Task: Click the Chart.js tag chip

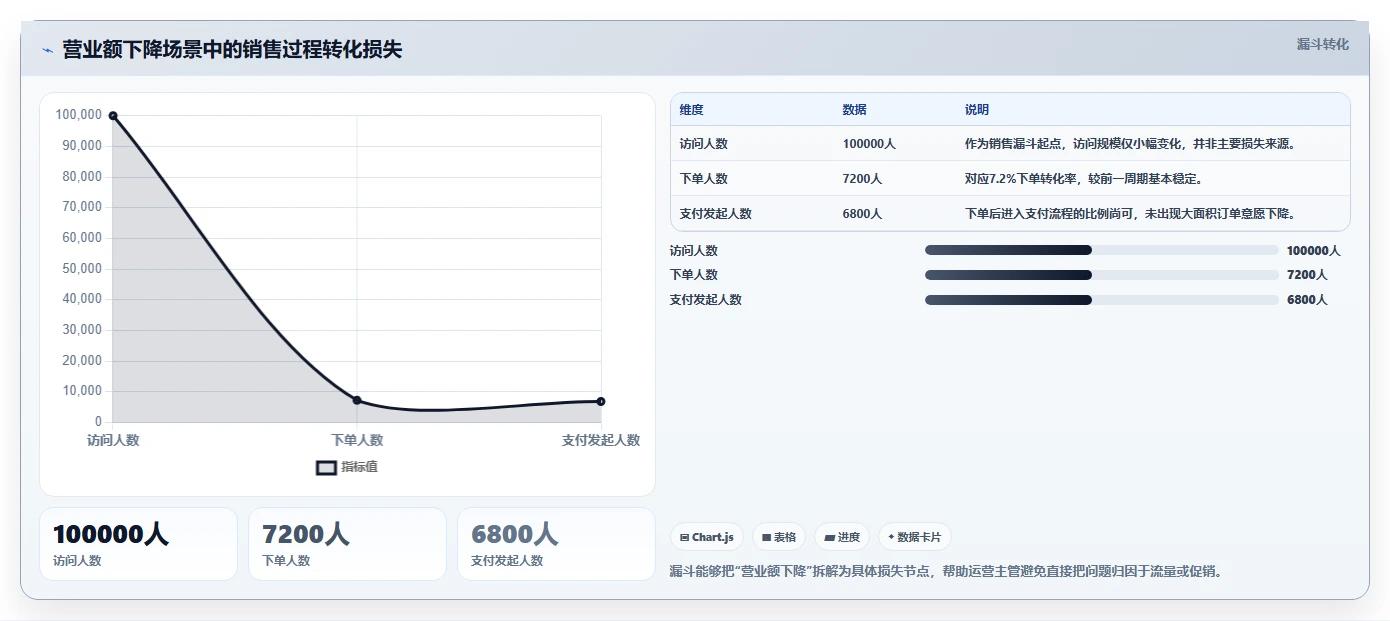Action: 707,537
